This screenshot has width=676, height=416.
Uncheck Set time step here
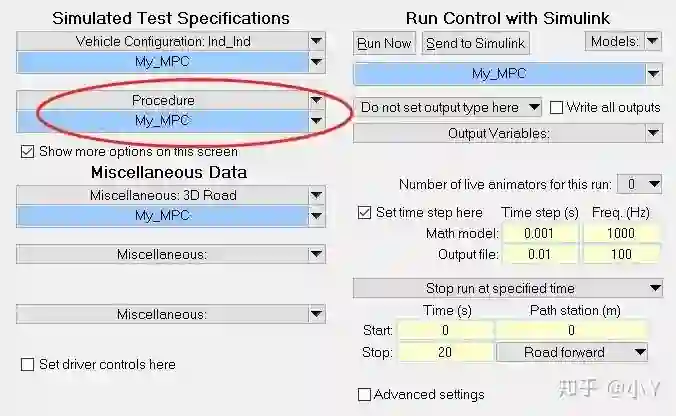pyautogui.click(x=365, y=212)
